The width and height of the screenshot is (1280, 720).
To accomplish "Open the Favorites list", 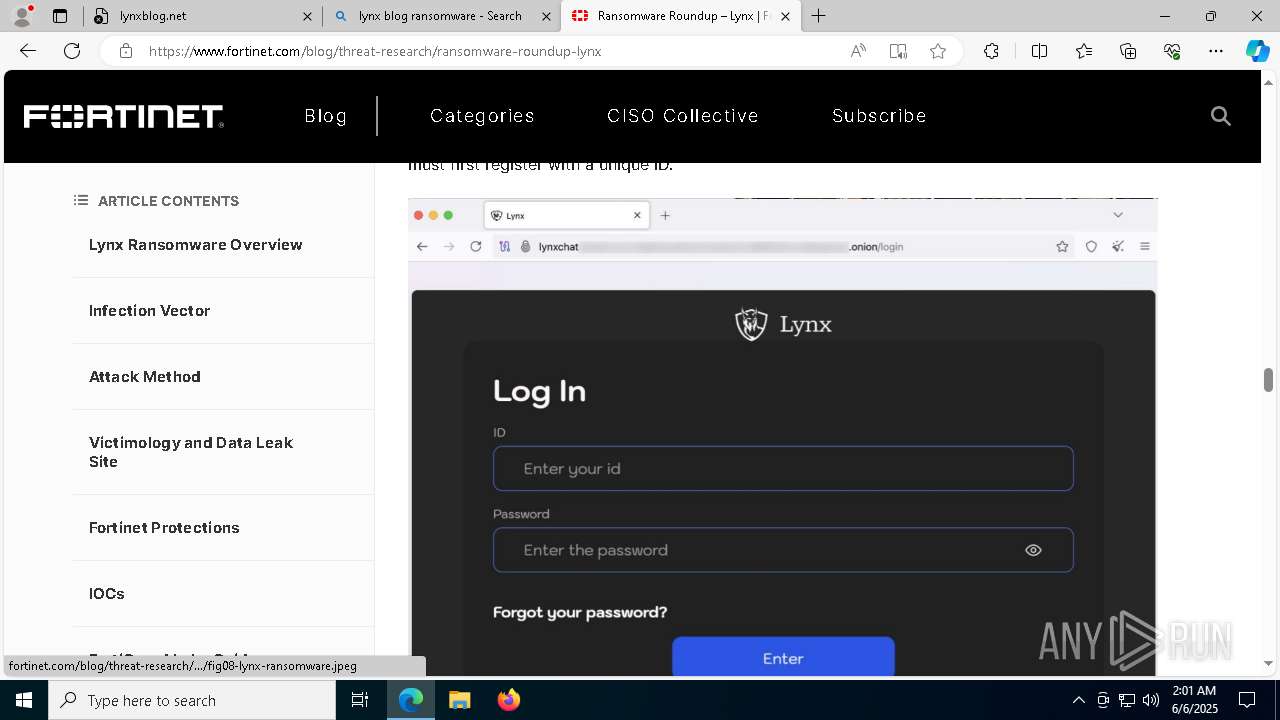I will pyautogui.click(x=1084, y=51).
